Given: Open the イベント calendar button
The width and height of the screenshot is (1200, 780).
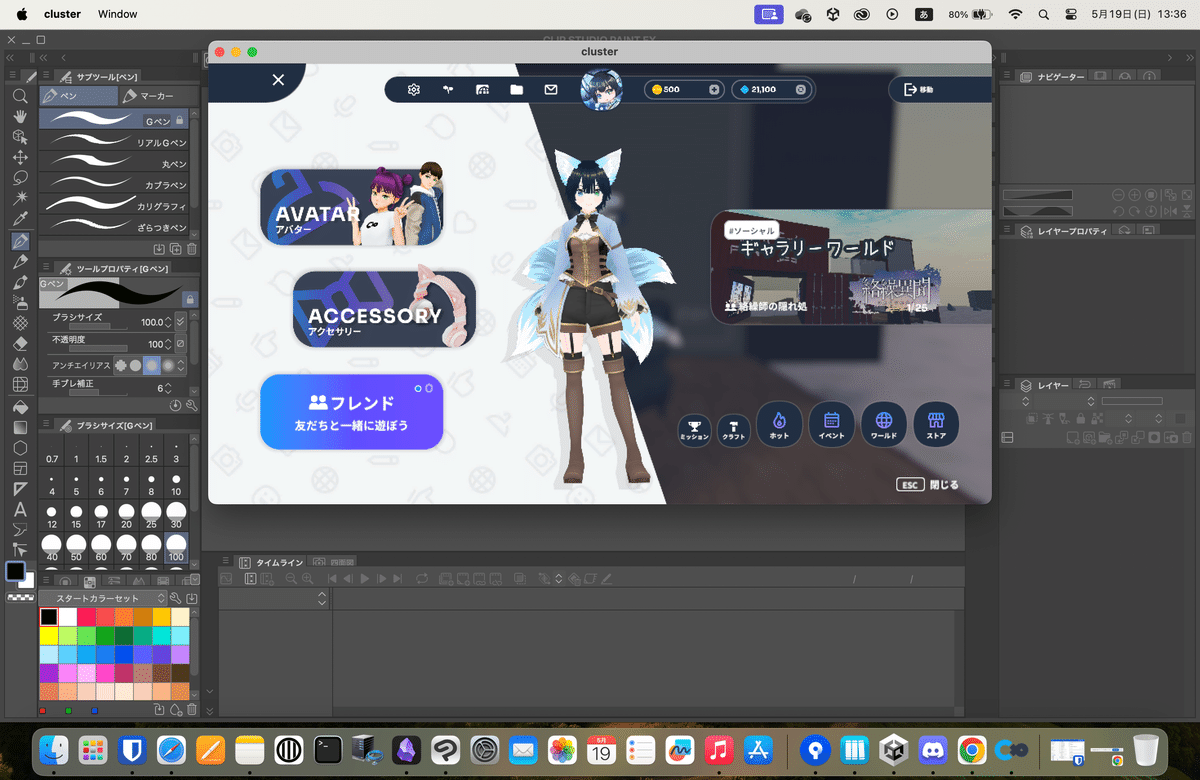Looking at the screenshot, I should [x=831, y=425].
